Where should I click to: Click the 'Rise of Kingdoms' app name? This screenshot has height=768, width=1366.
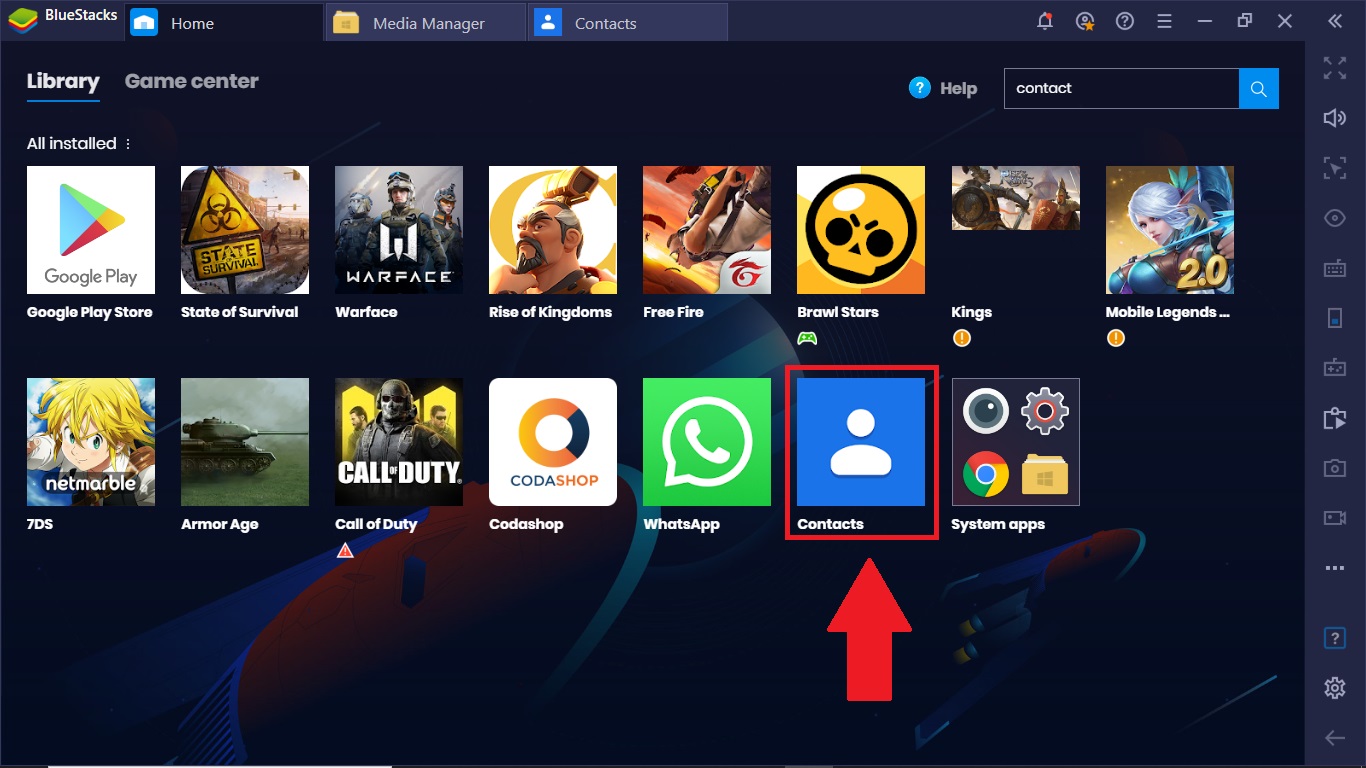click(550, 312)
